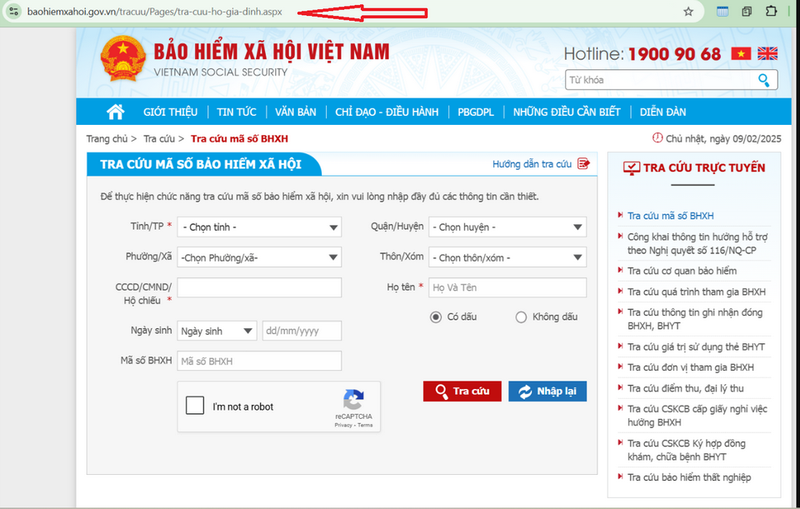Open Tra cứu điểm thu, đại lý thu
The height and width of the screenshot is (509, 800).
[685, 388]
